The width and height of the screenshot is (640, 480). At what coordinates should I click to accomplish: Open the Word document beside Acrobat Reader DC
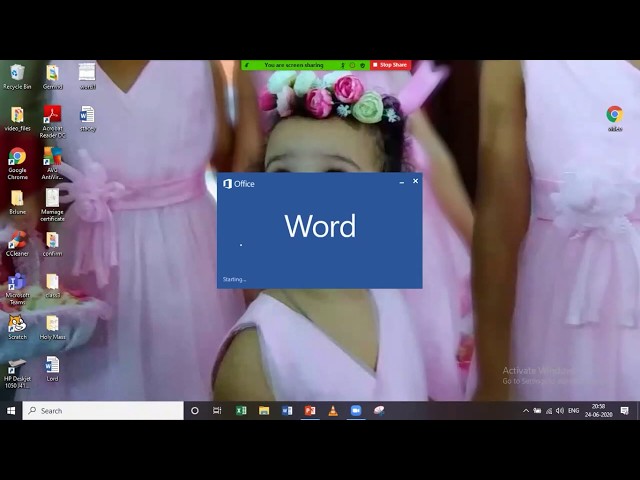87,118
